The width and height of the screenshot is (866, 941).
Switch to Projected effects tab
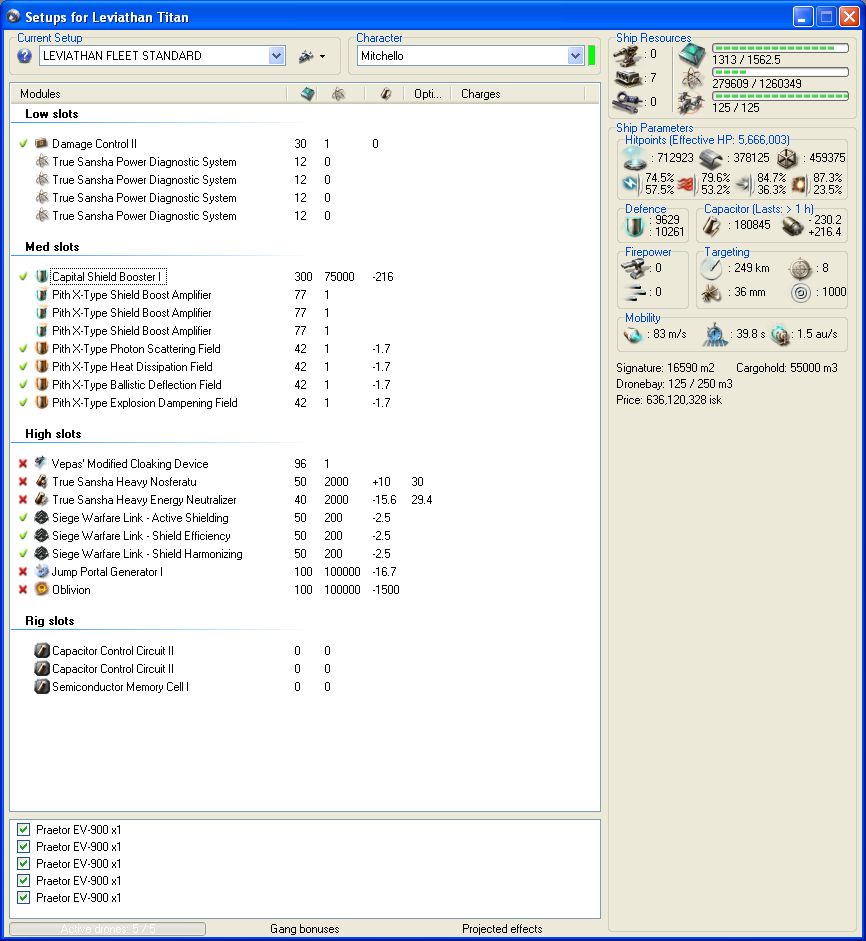[x=502, y=929]
